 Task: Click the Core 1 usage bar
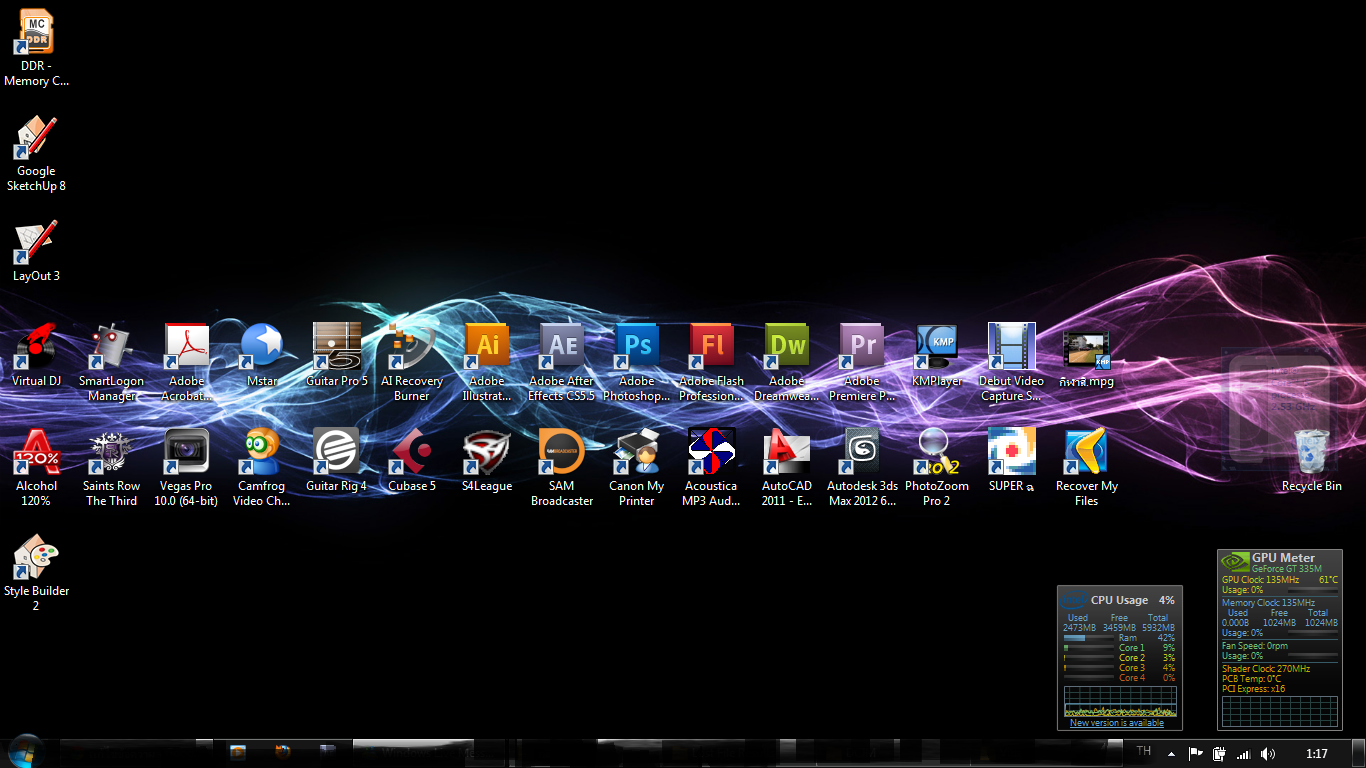(1088, 648)
